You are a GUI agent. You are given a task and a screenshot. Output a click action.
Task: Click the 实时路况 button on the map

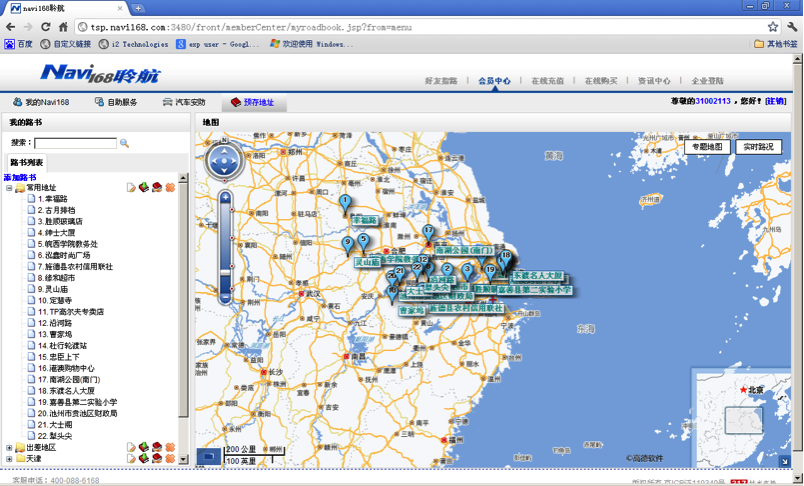758,147
